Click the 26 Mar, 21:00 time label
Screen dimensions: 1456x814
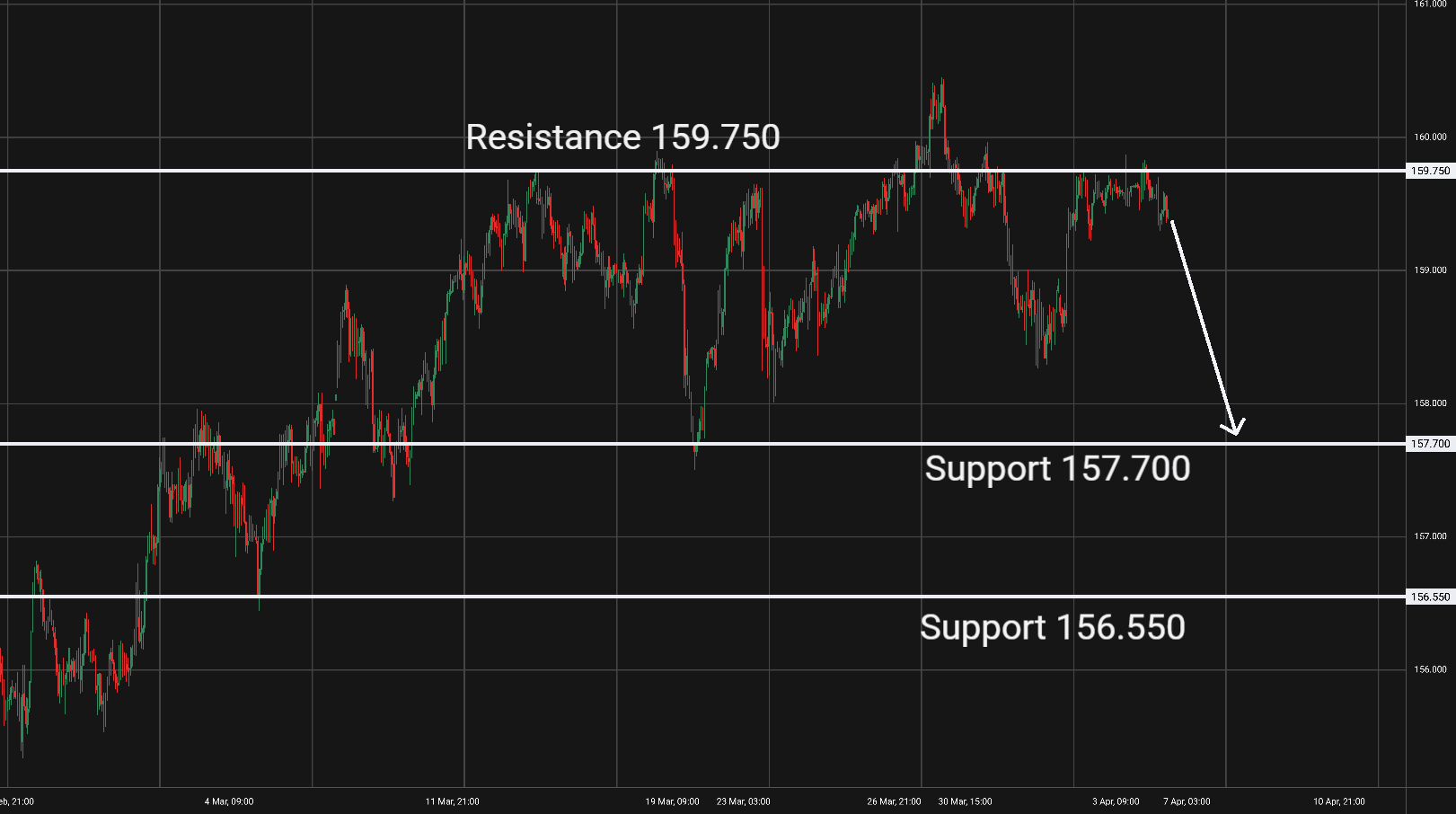(x=894, y=801)
